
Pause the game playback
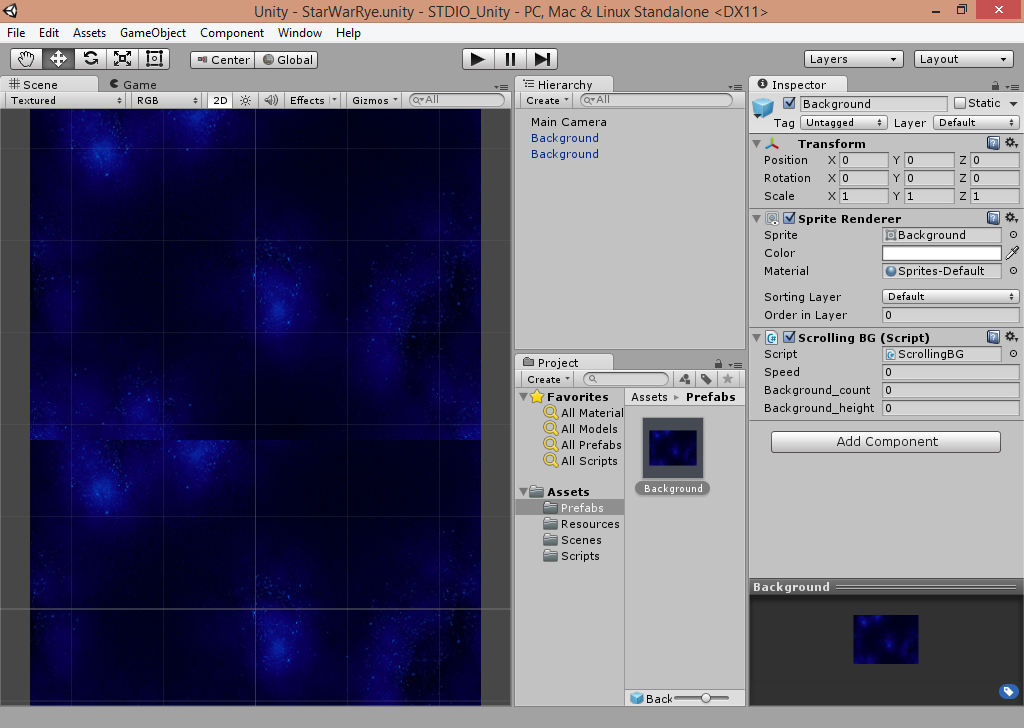click(x=510, y=59)
